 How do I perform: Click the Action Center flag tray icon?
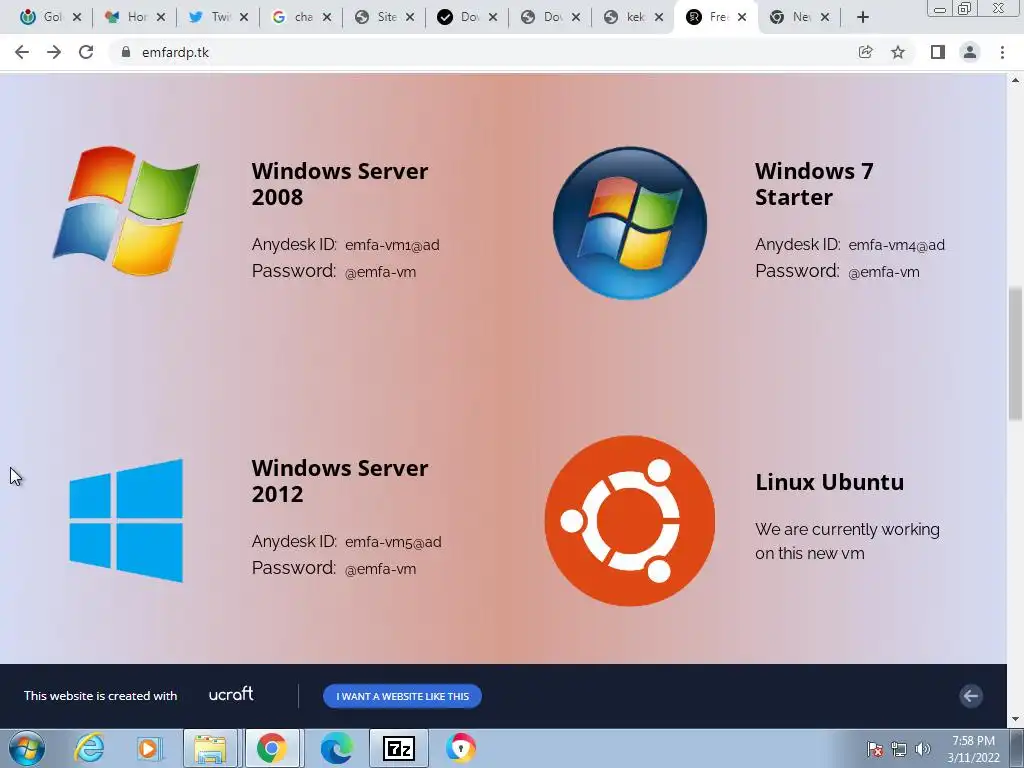click(874, 749)
